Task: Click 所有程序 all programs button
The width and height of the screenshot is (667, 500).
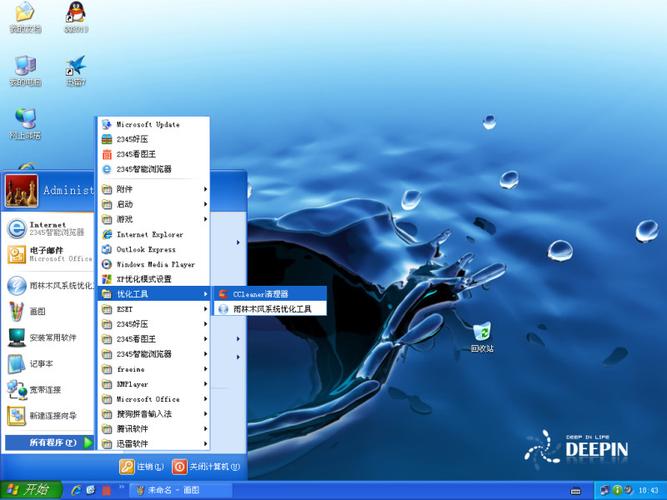Action: point(49,443)
